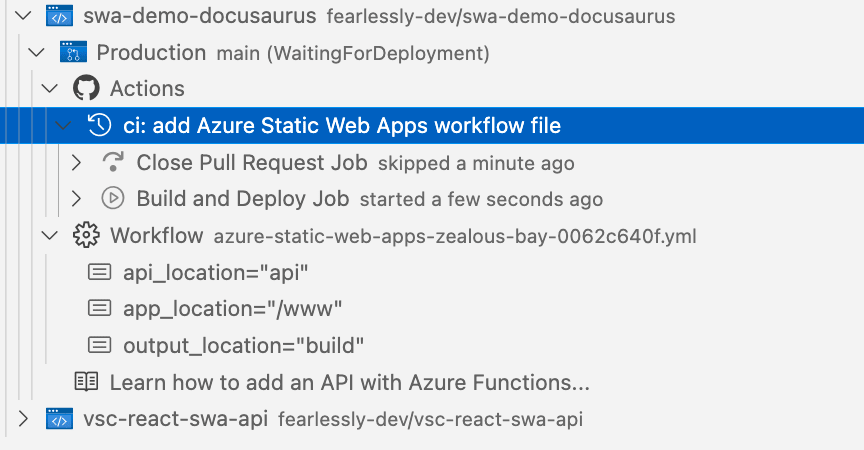Screen dimensions: 864x450
Task: Select the app_location="/www" setting
Action: pos(233,308)
